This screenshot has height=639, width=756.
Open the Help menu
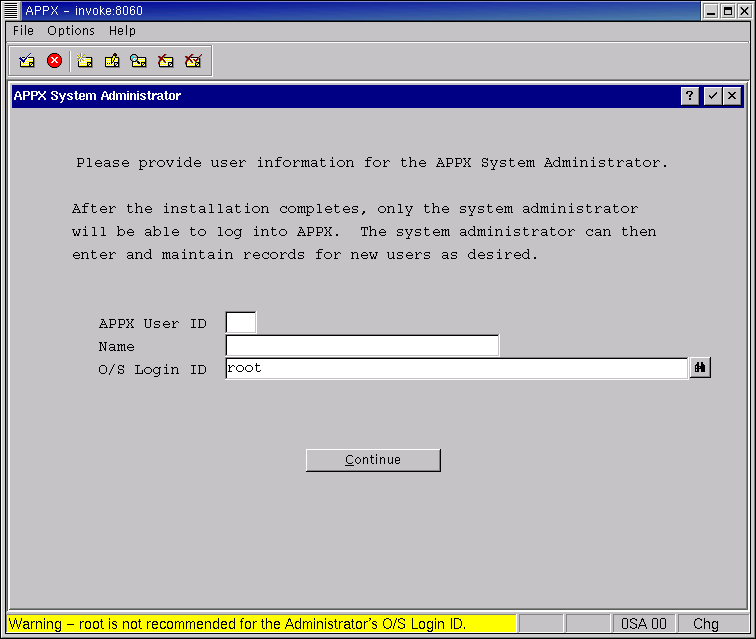pyautogui.click(x=122, y=31)
